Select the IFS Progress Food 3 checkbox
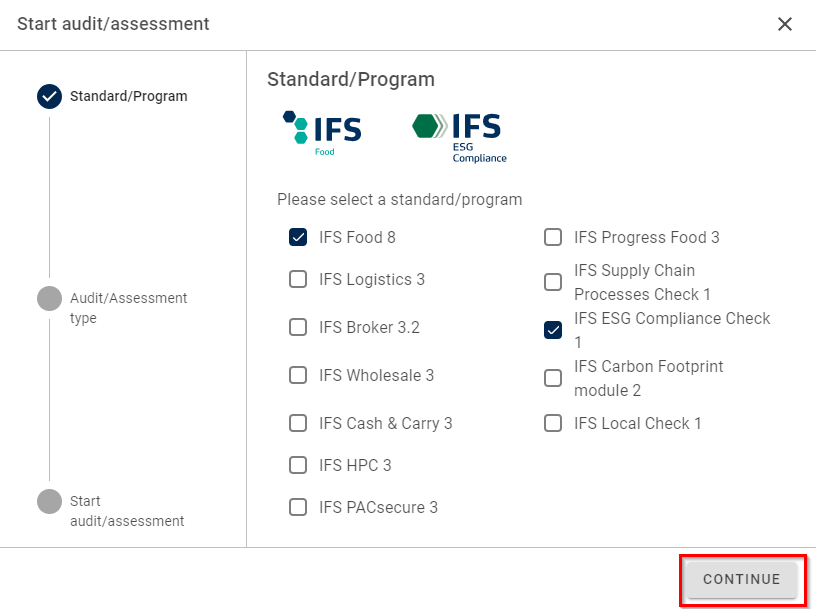Image resolution: width=816 pixels, height=609 pixels. (x=553, y=237)
